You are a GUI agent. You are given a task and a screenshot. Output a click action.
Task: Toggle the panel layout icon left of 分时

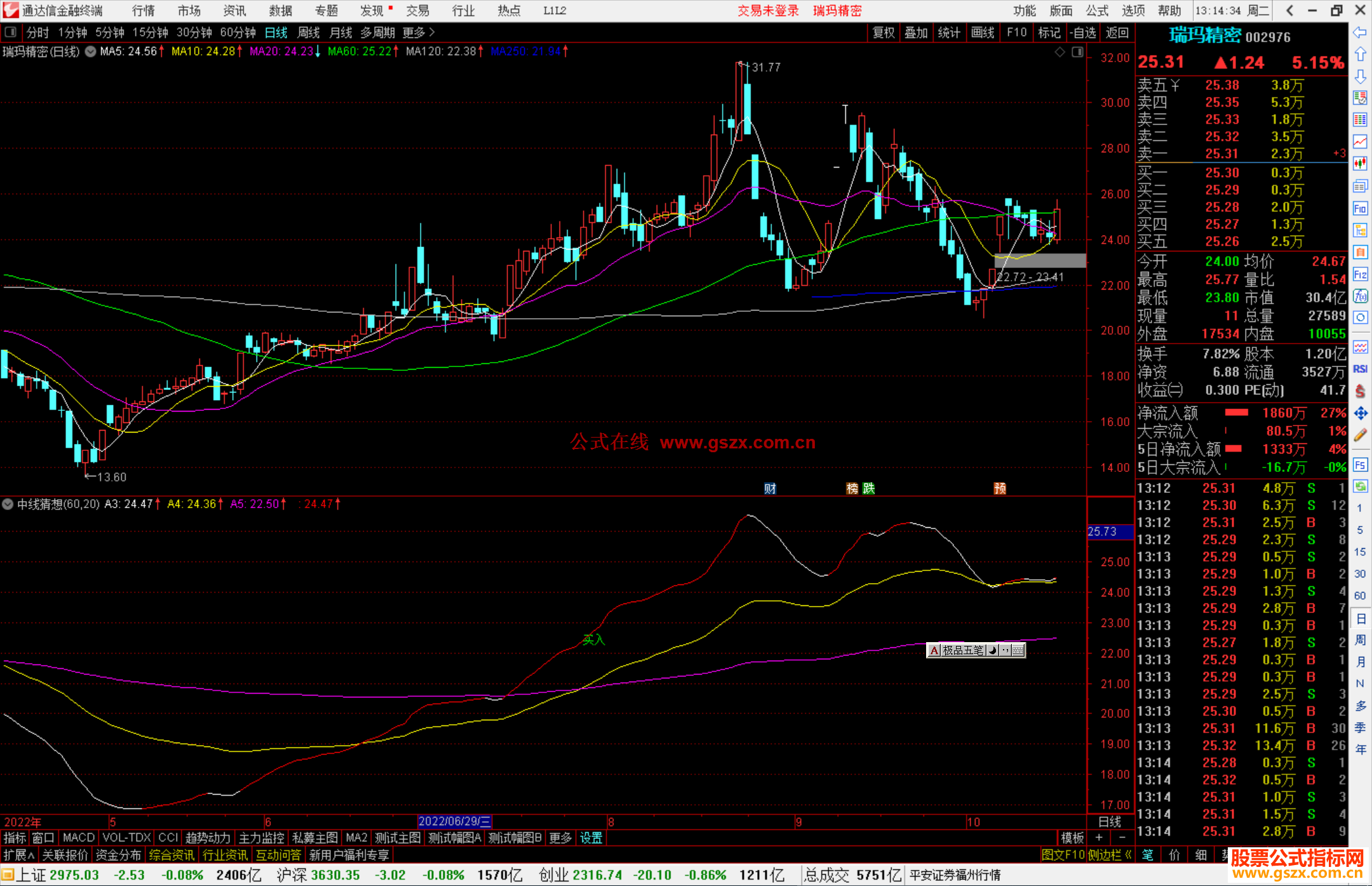10,32
